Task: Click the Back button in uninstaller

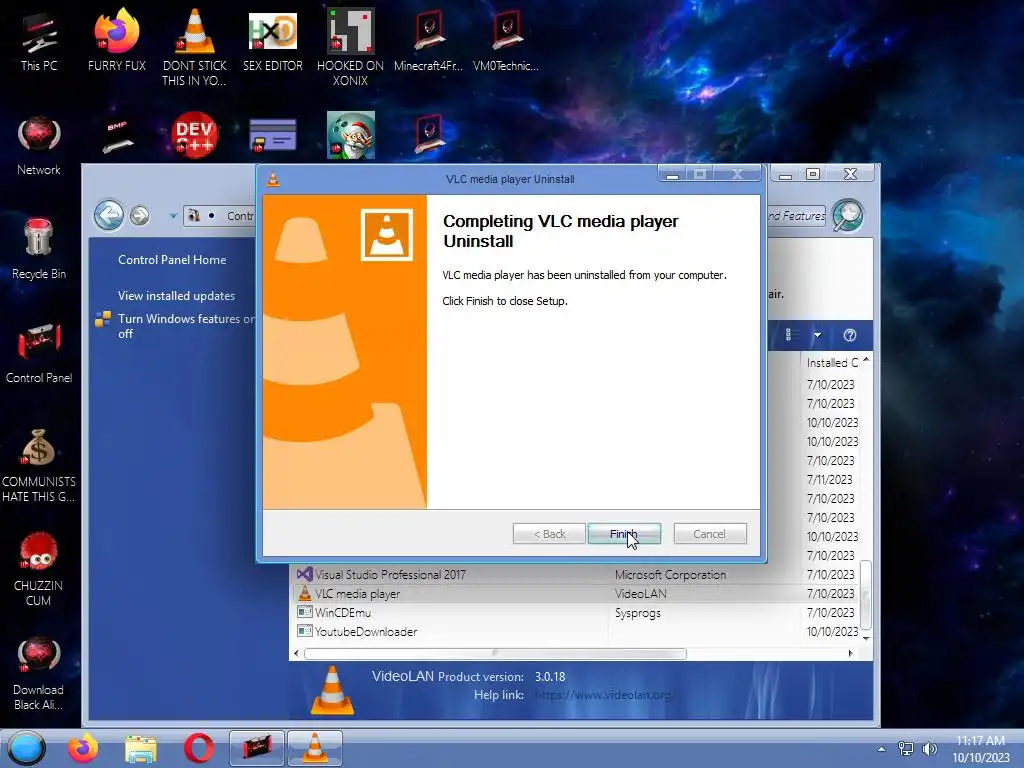Action: pos(549,534)
